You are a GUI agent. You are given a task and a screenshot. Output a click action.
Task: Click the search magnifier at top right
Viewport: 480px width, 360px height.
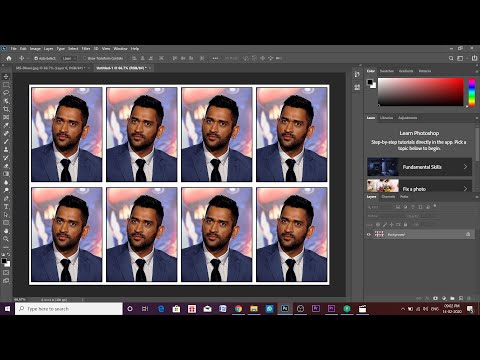click(451, 58)
